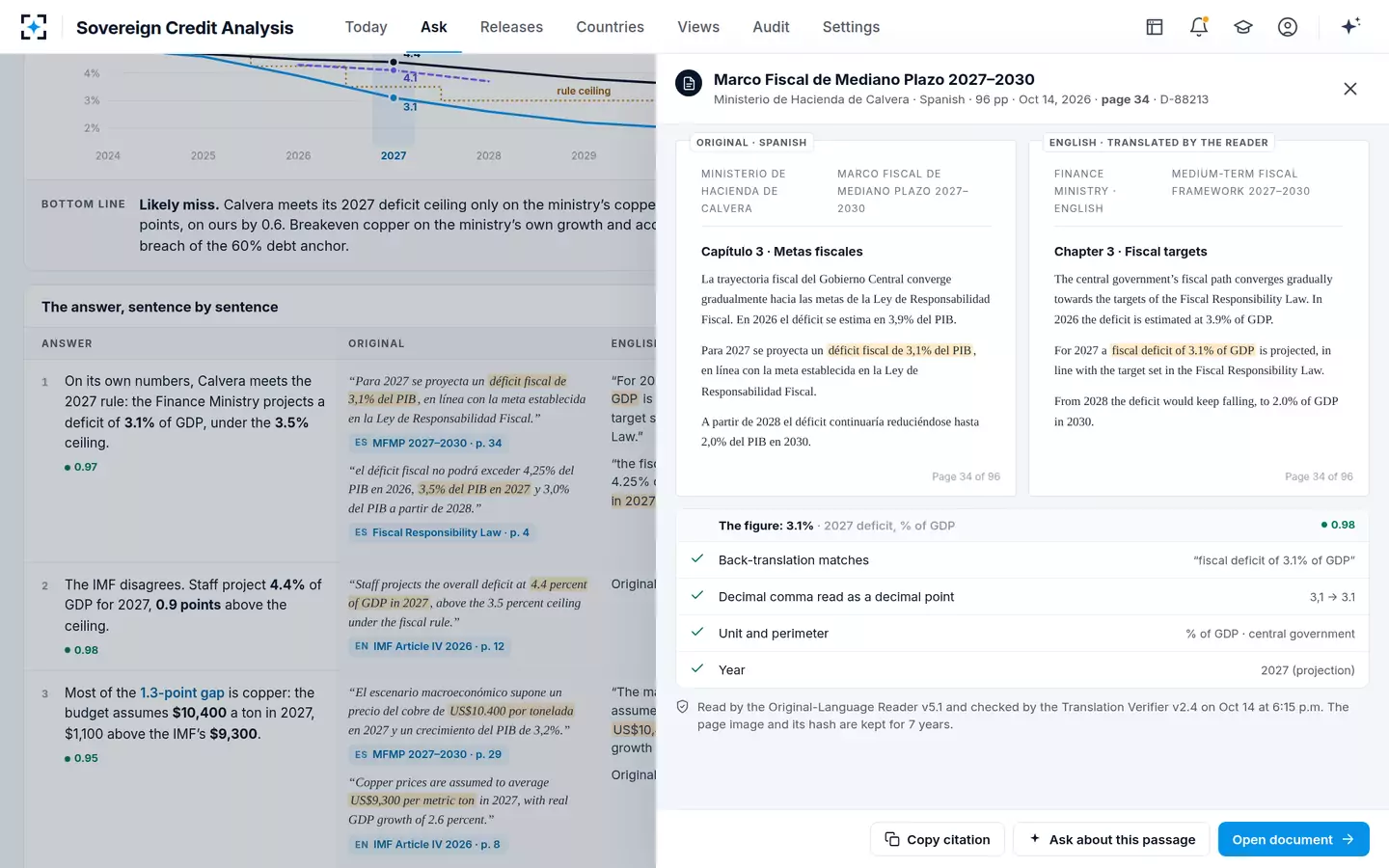Open IMF Article IV 2026 p. 12 citation

[x=429, y=646]
